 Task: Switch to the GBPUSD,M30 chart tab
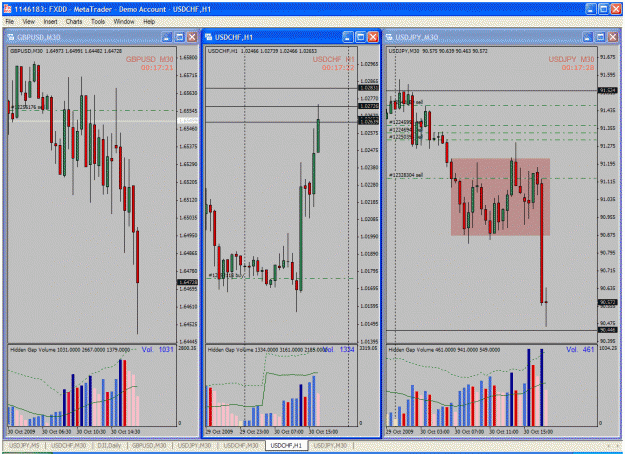pos(148,445)
